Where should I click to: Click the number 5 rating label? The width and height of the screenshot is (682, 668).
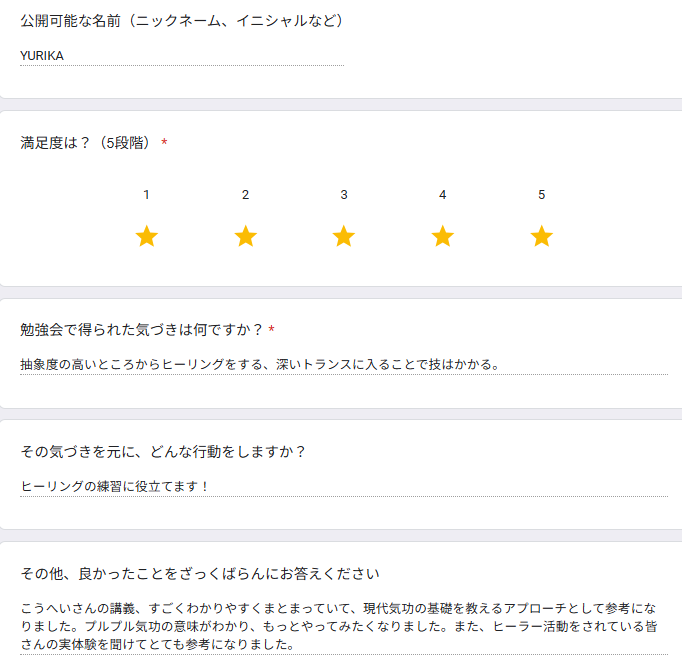tap(541, 195)
